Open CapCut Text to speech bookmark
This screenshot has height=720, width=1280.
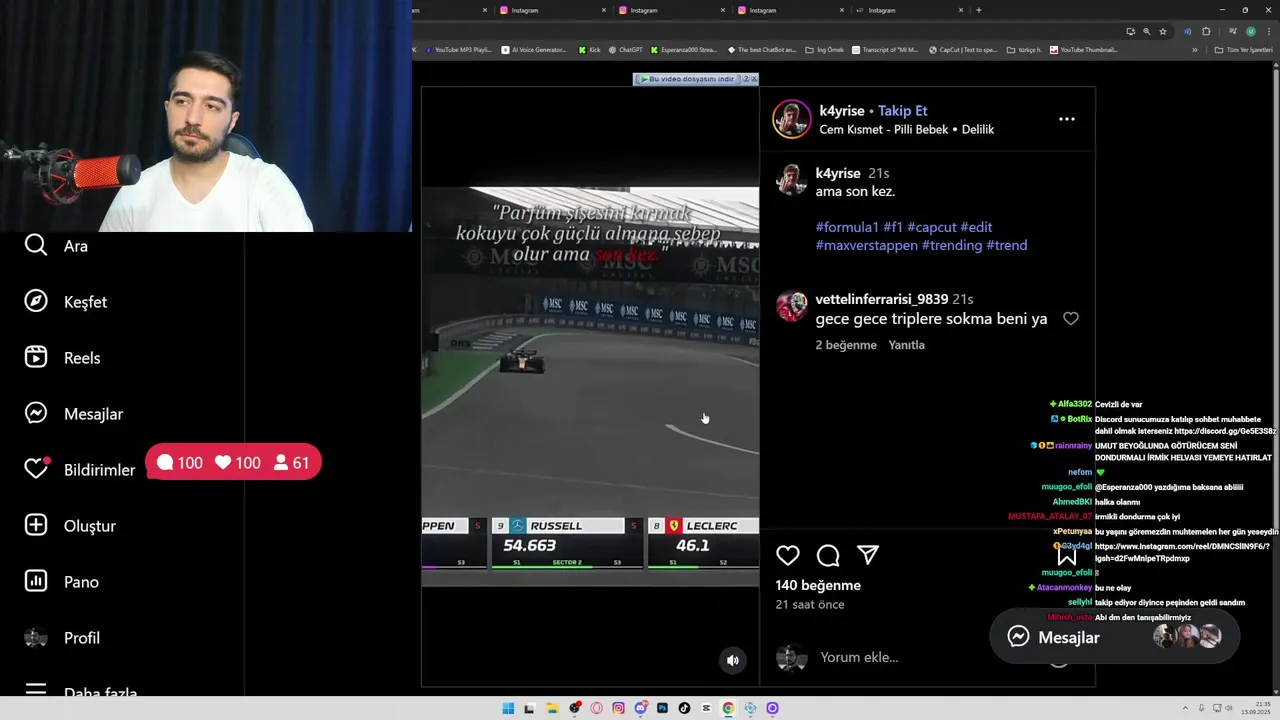pos(963,50)
